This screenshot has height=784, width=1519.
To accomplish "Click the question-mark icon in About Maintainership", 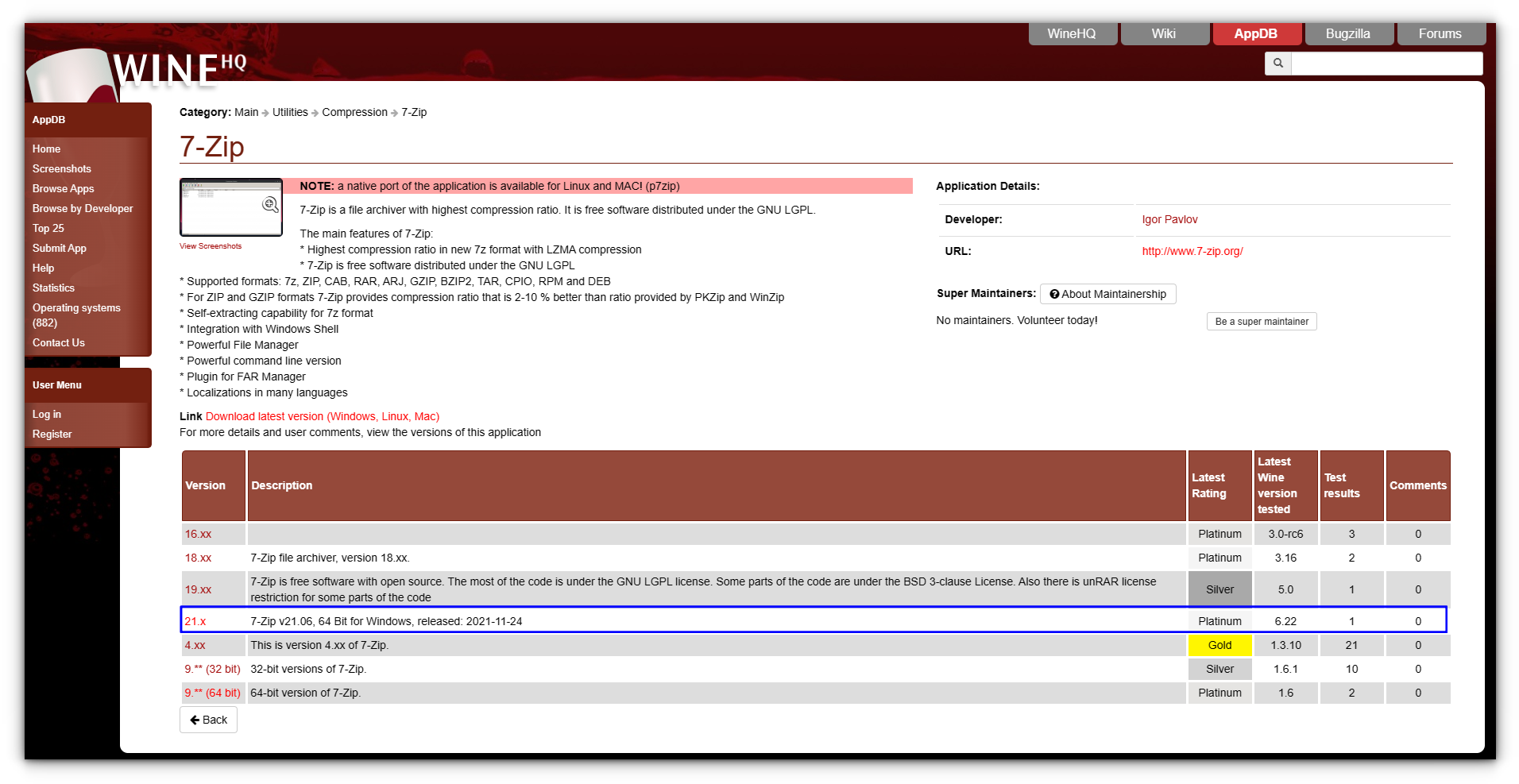I will (x=1053, y=294).
